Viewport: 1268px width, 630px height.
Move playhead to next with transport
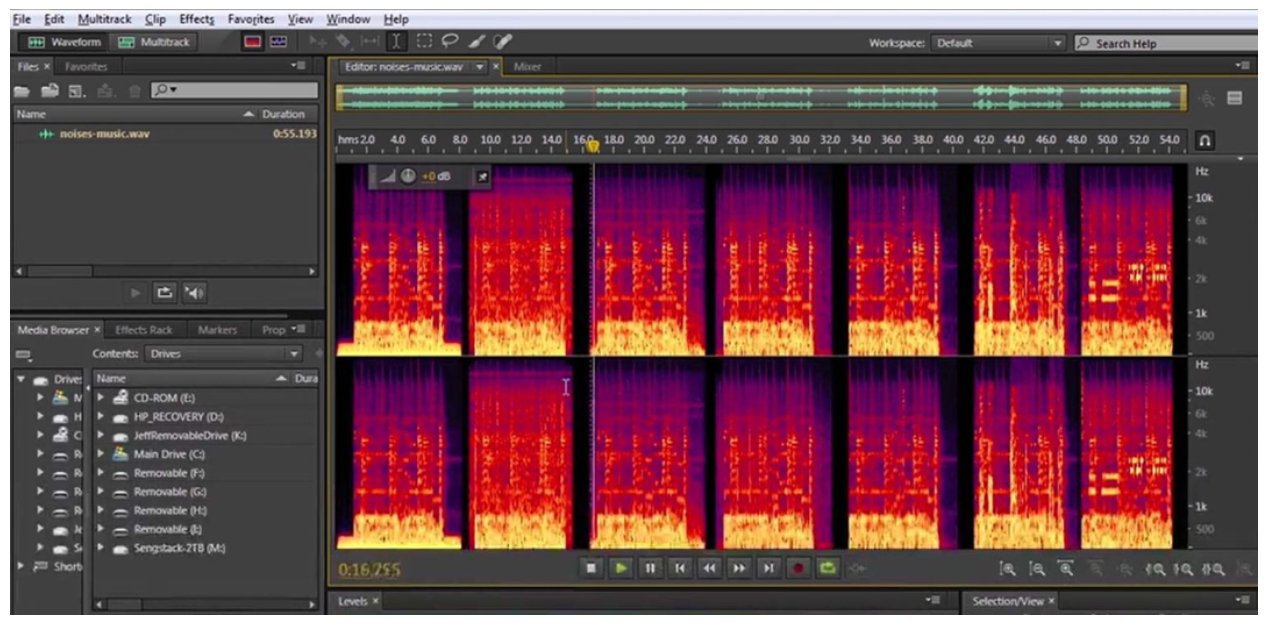click(770, 568)
